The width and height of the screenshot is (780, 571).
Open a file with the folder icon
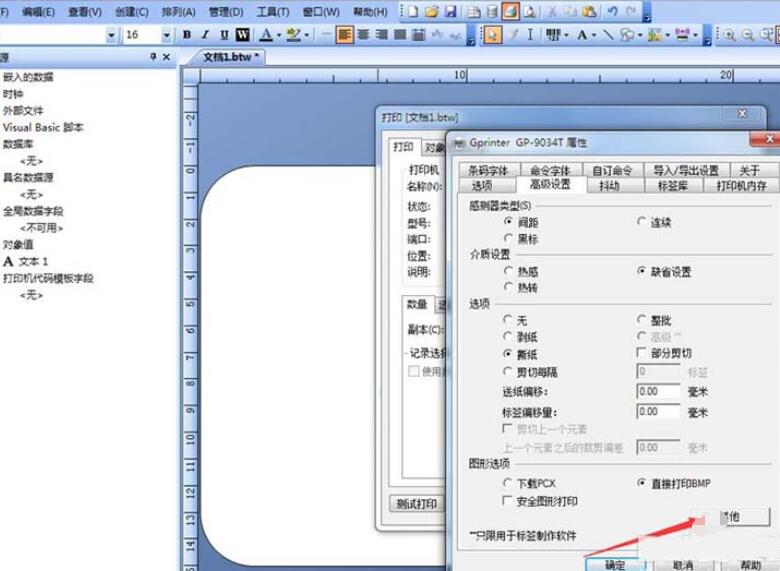431,11
